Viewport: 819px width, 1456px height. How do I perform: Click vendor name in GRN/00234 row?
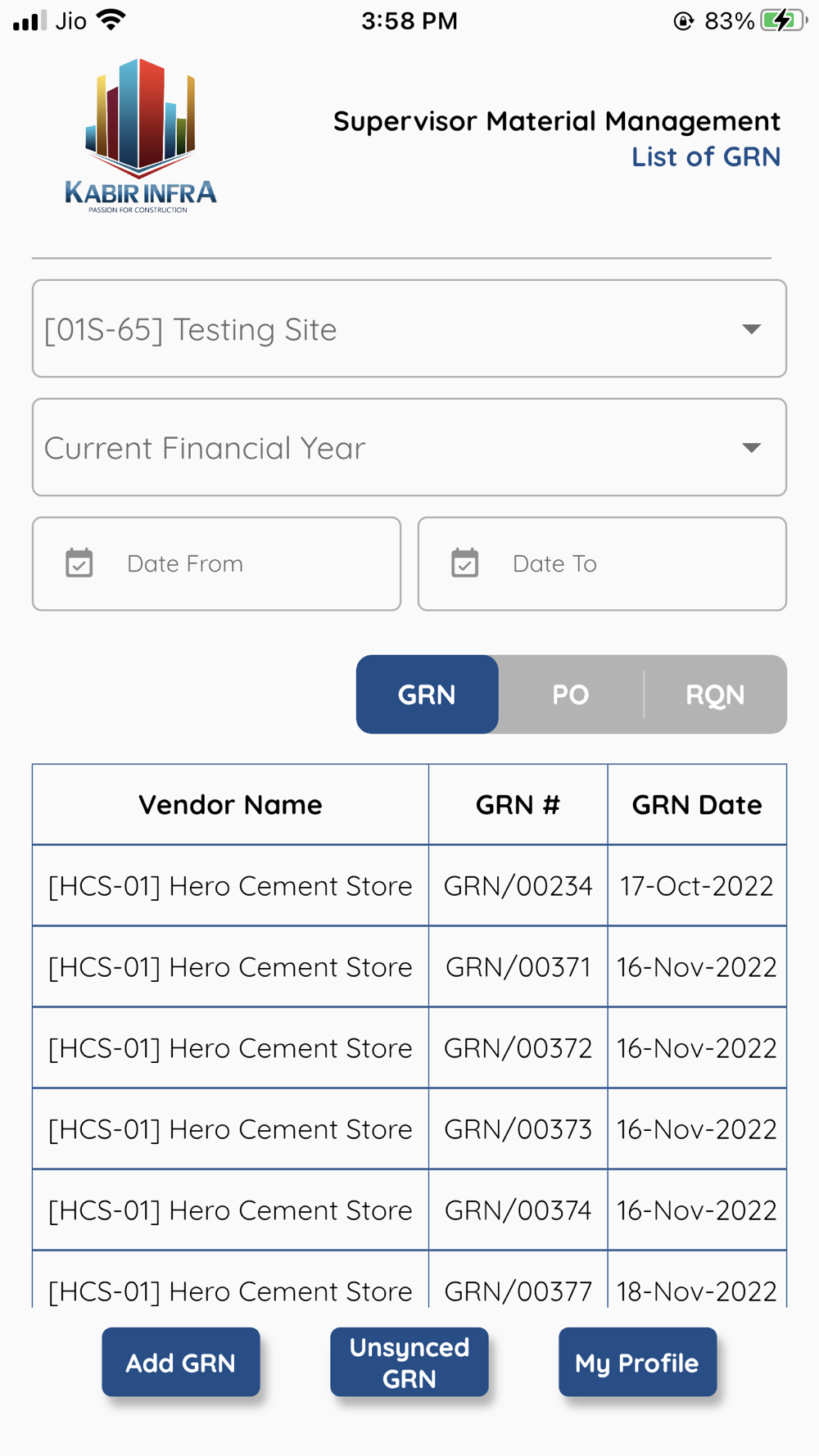[230, 886]
